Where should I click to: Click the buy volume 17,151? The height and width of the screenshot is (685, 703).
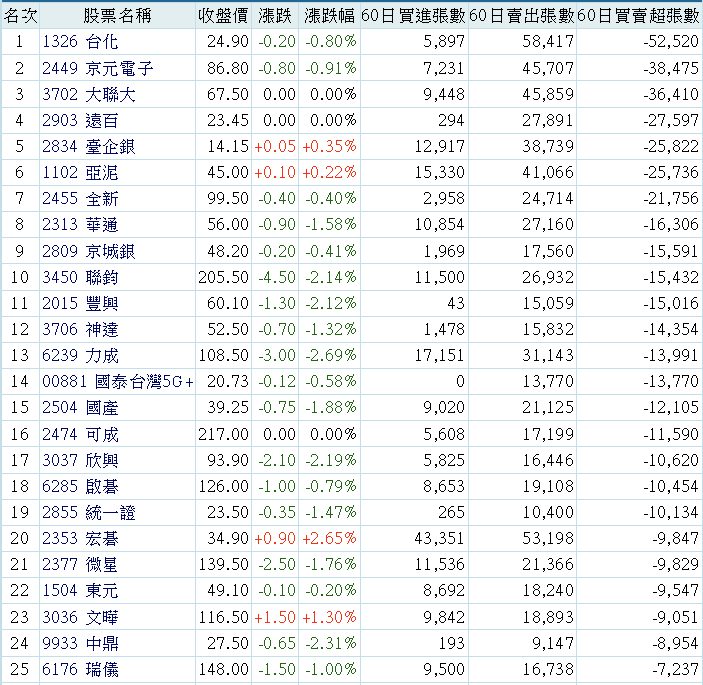tap(439, 355)
